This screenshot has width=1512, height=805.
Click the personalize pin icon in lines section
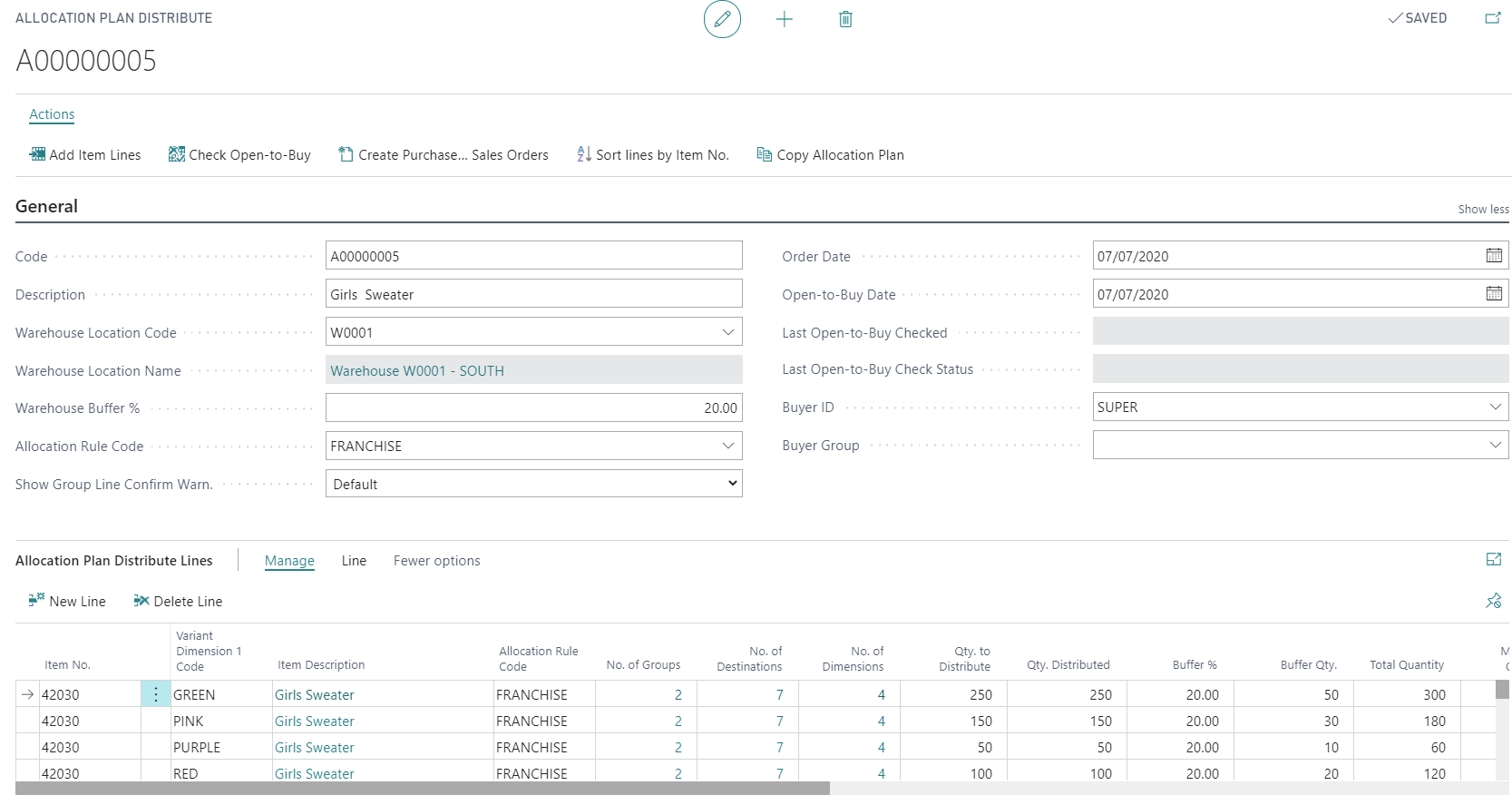click(1493, 601)
